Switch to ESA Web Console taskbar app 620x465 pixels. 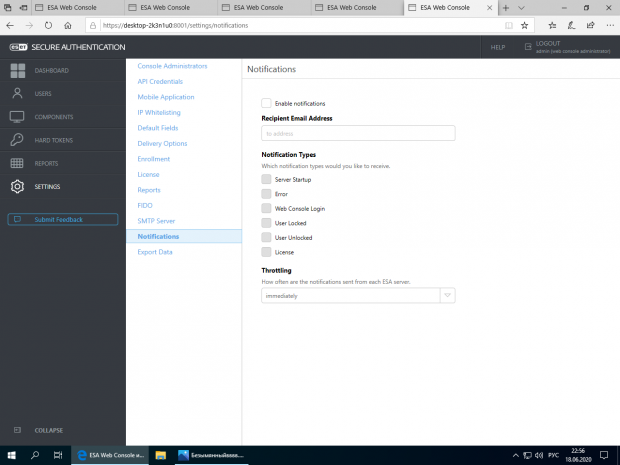110,455
